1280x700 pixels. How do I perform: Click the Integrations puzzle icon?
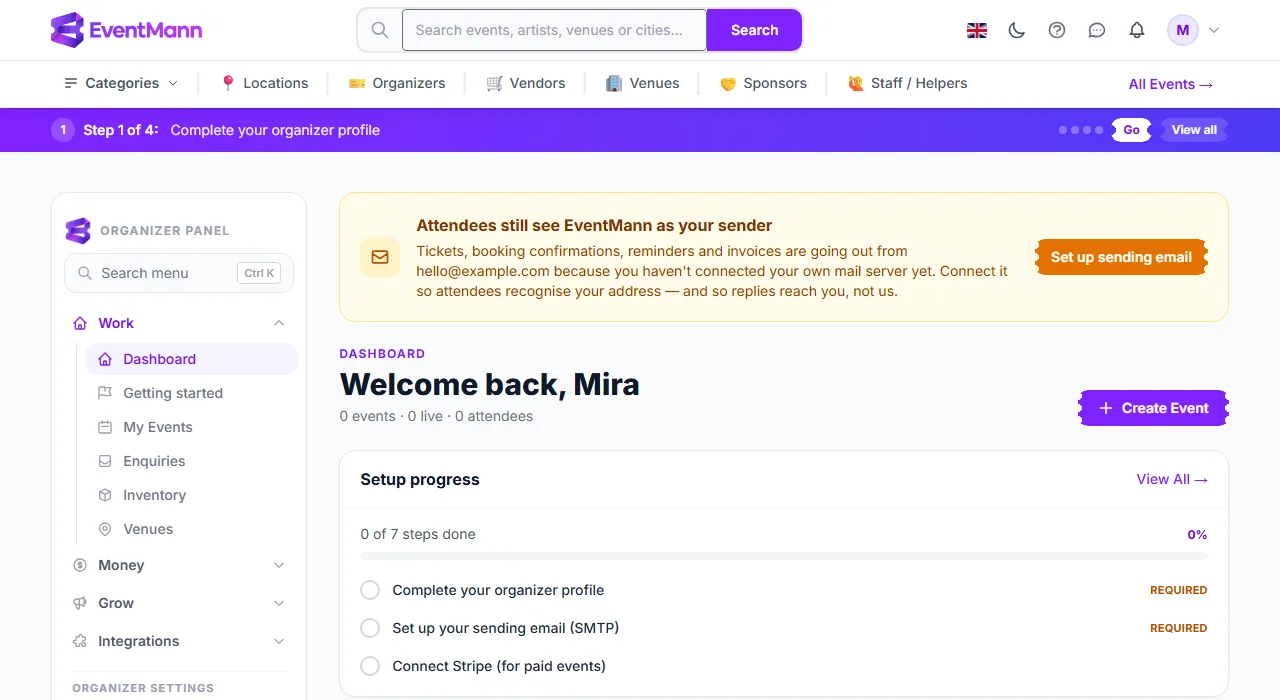(x=80, y=641)
